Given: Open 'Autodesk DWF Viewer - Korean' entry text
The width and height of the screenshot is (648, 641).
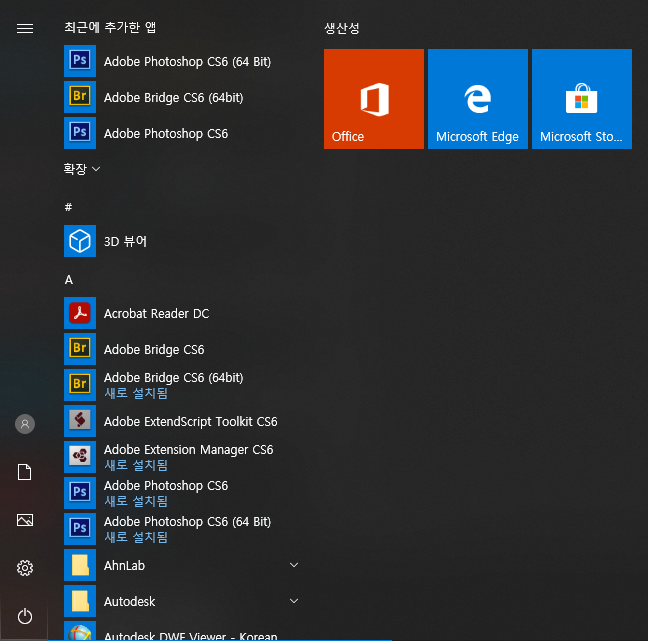Looking at the screenshot, I should click(191, 636).
